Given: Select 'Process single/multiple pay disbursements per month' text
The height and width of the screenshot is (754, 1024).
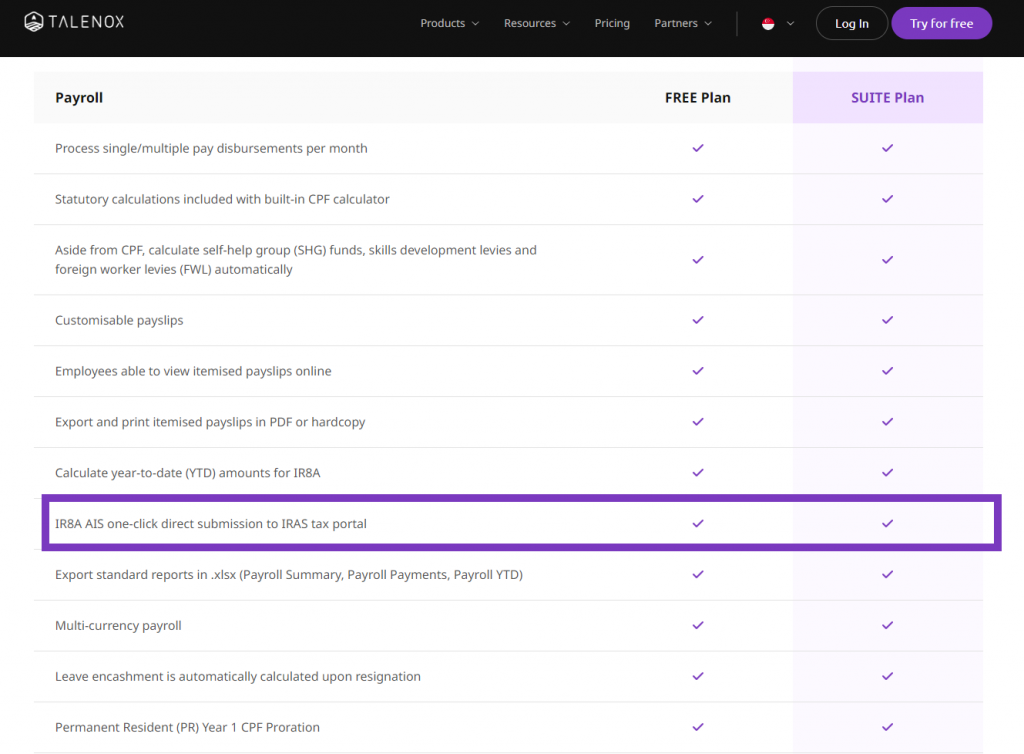Looking at the screenshot, I should [211, 149].
